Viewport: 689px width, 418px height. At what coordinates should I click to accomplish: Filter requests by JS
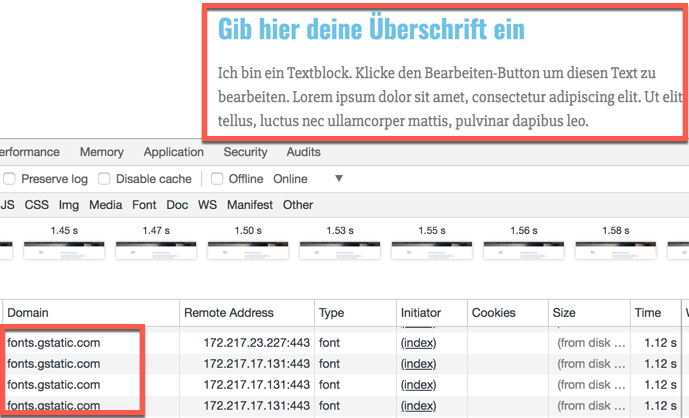point(7,205)
